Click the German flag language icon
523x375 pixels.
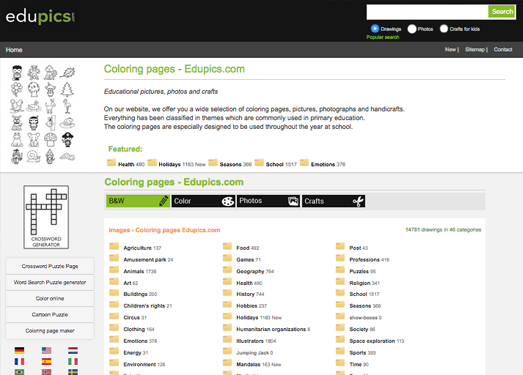click(19, 350)
